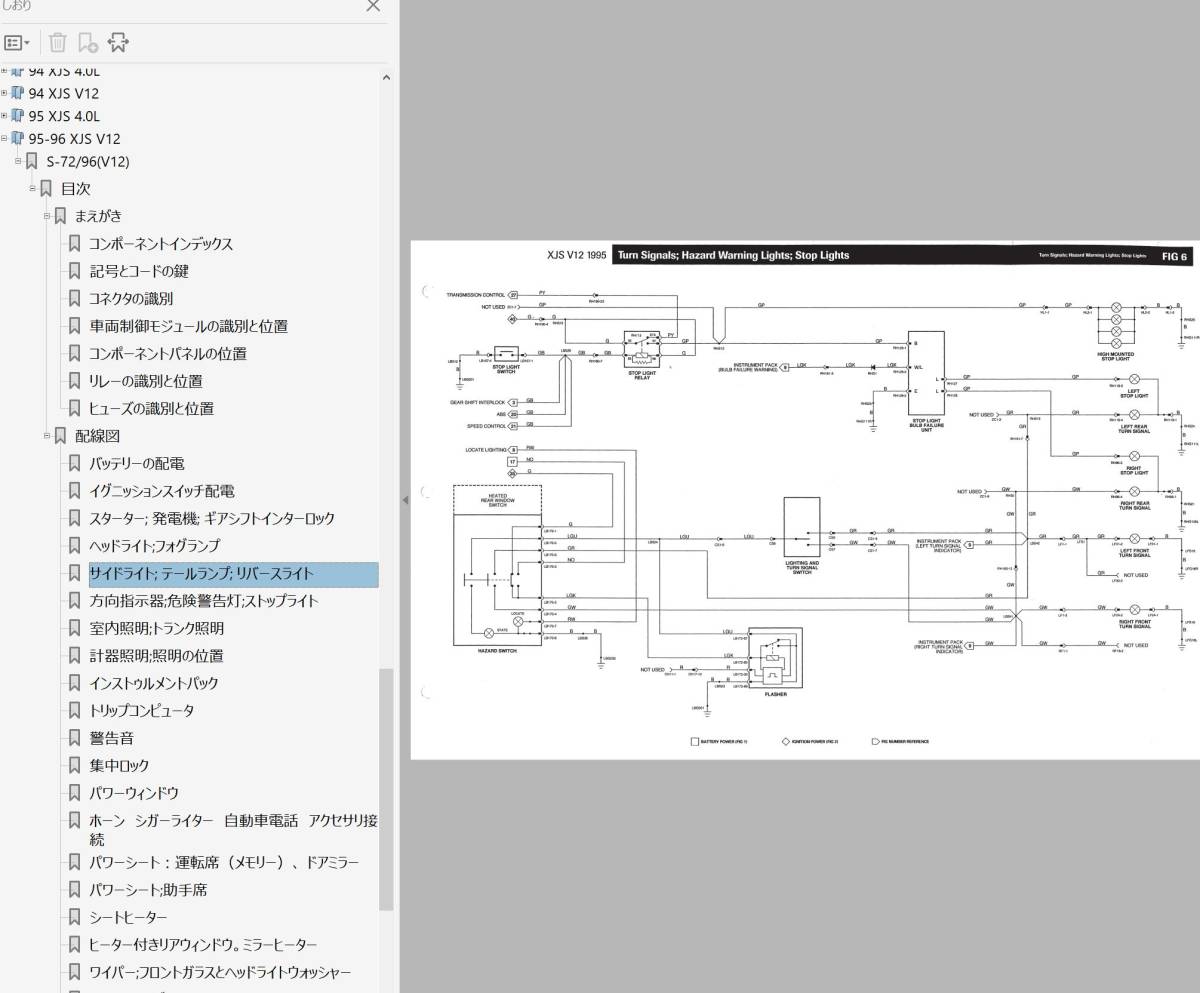Open スターター; 発電機; ギアシフトインターロック bookmark

coord(212,518)
